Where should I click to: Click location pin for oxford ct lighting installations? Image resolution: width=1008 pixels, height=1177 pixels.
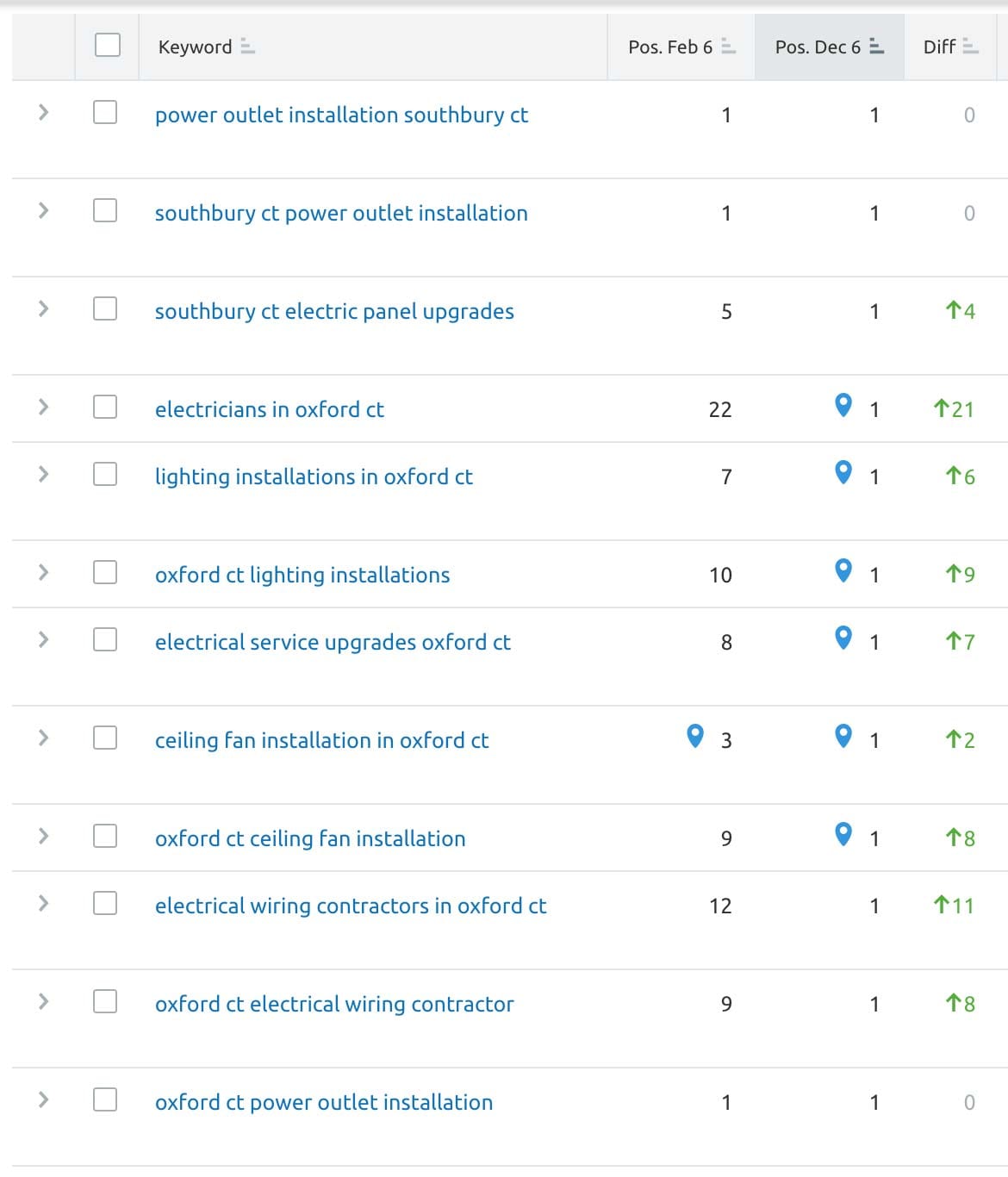coord(843,570)
